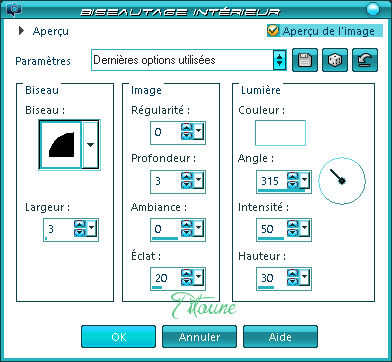Increase the Profondeur value
Screen dimensions: 392x362
pos(186,177)
